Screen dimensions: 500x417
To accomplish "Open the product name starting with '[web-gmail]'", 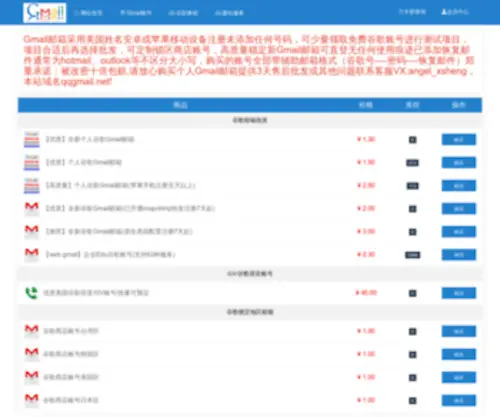I will click(x=110, y=254).
